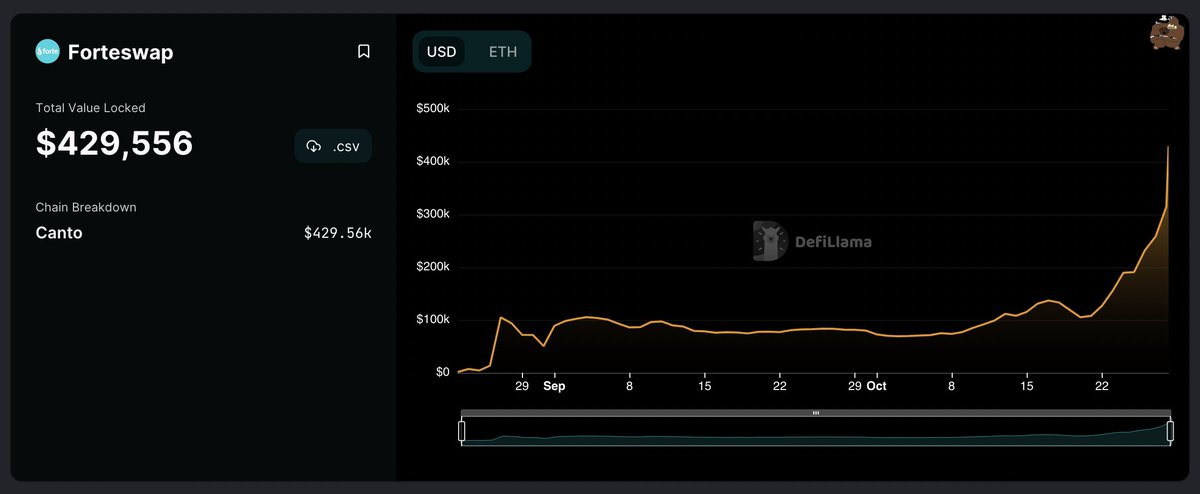This screenshot has width=1200, height=494.
Task: Bookmark Forteswap with the bookmark icon
Action: [364, 51]
